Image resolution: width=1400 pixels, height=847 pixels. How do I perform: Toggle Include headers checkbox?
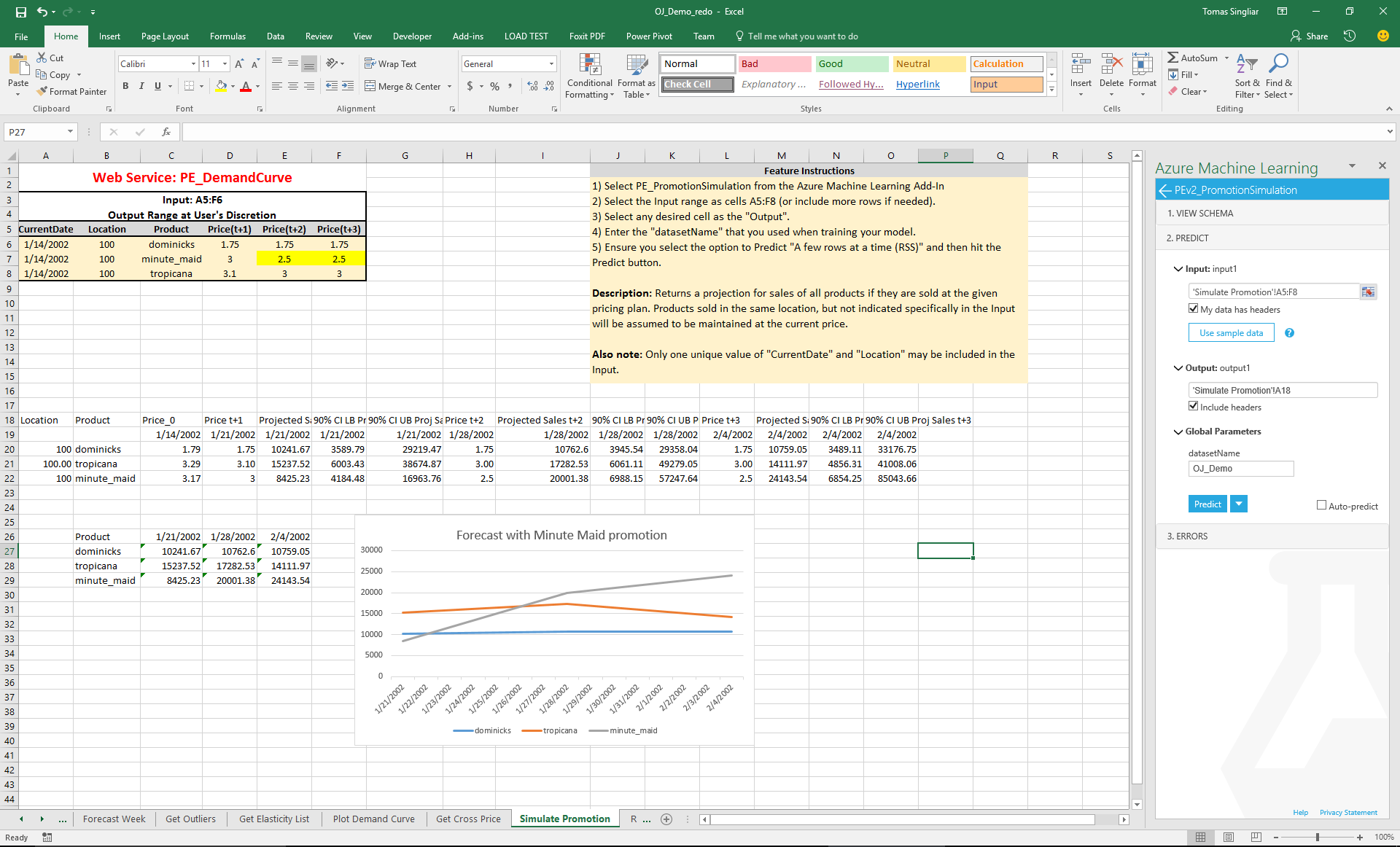tap(1194, 406)
